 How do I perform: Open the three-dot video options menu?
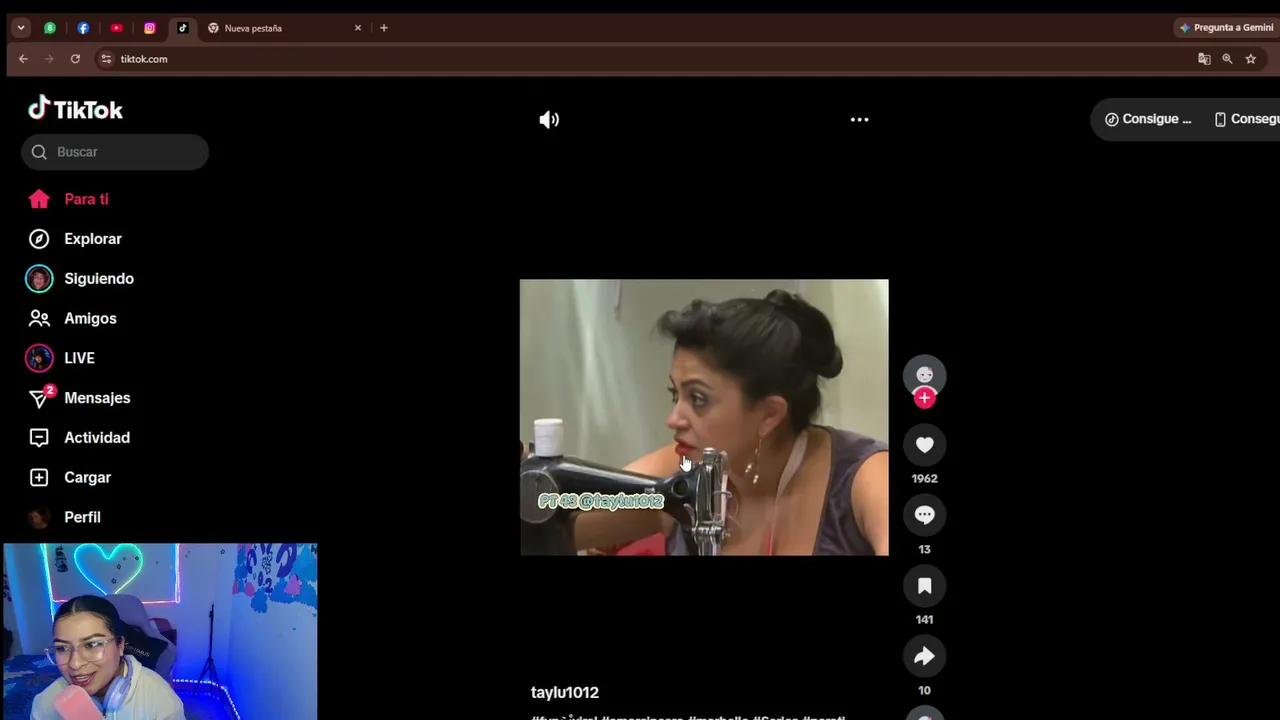859,120
